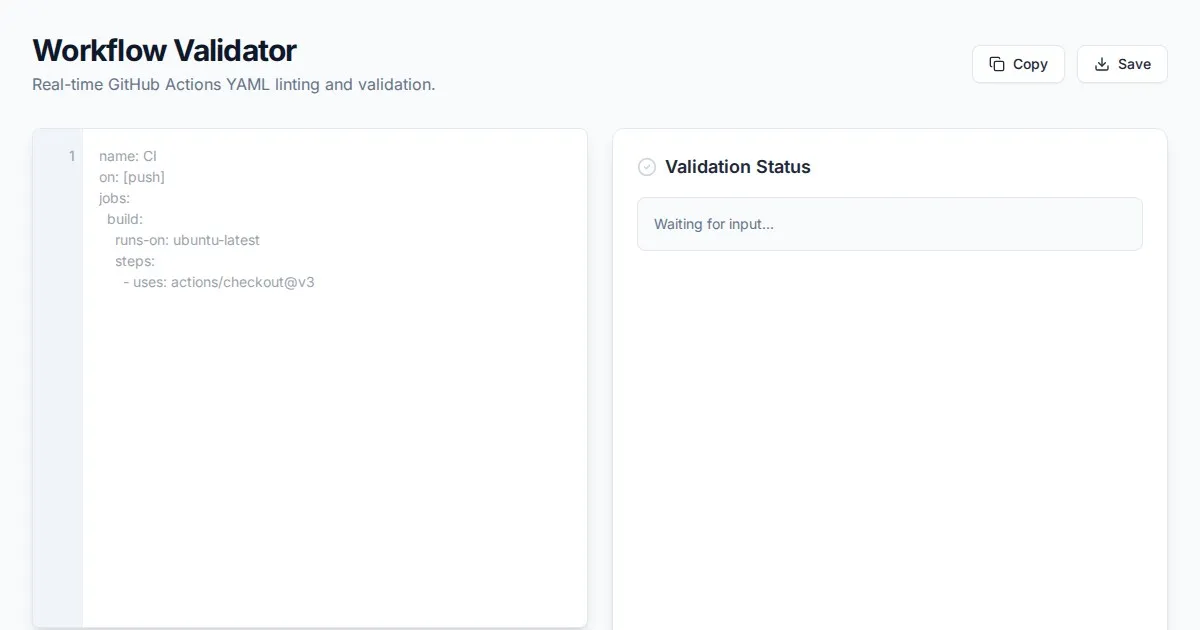Click the "jobs:" line in the editor
The height and width of the screenshot is (630, 1200).
[x=114, y=198]
